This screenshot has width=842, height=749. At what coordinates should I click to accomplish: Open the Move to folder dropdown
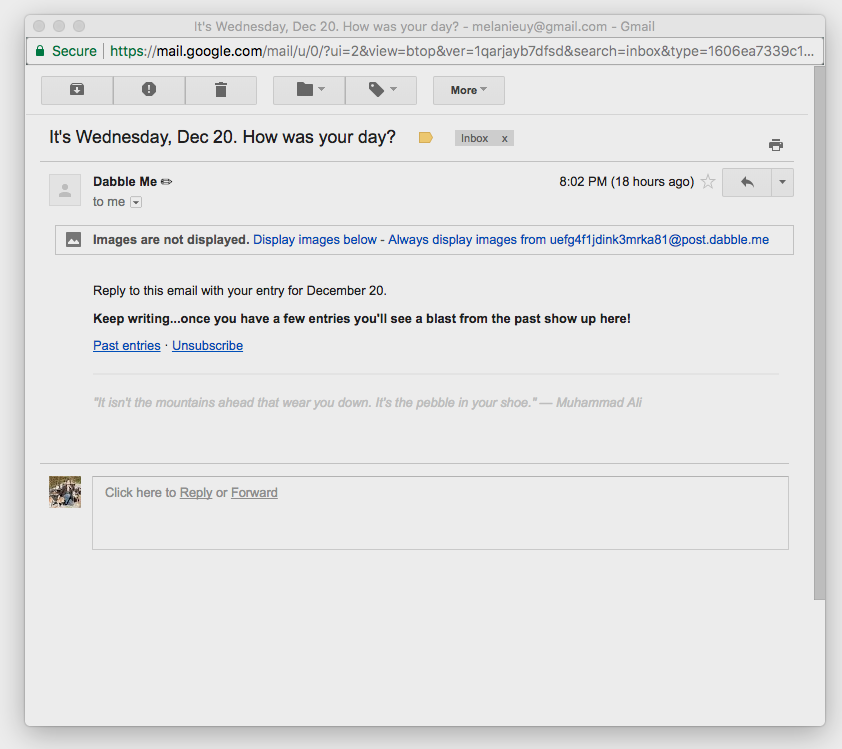(309, 90)
